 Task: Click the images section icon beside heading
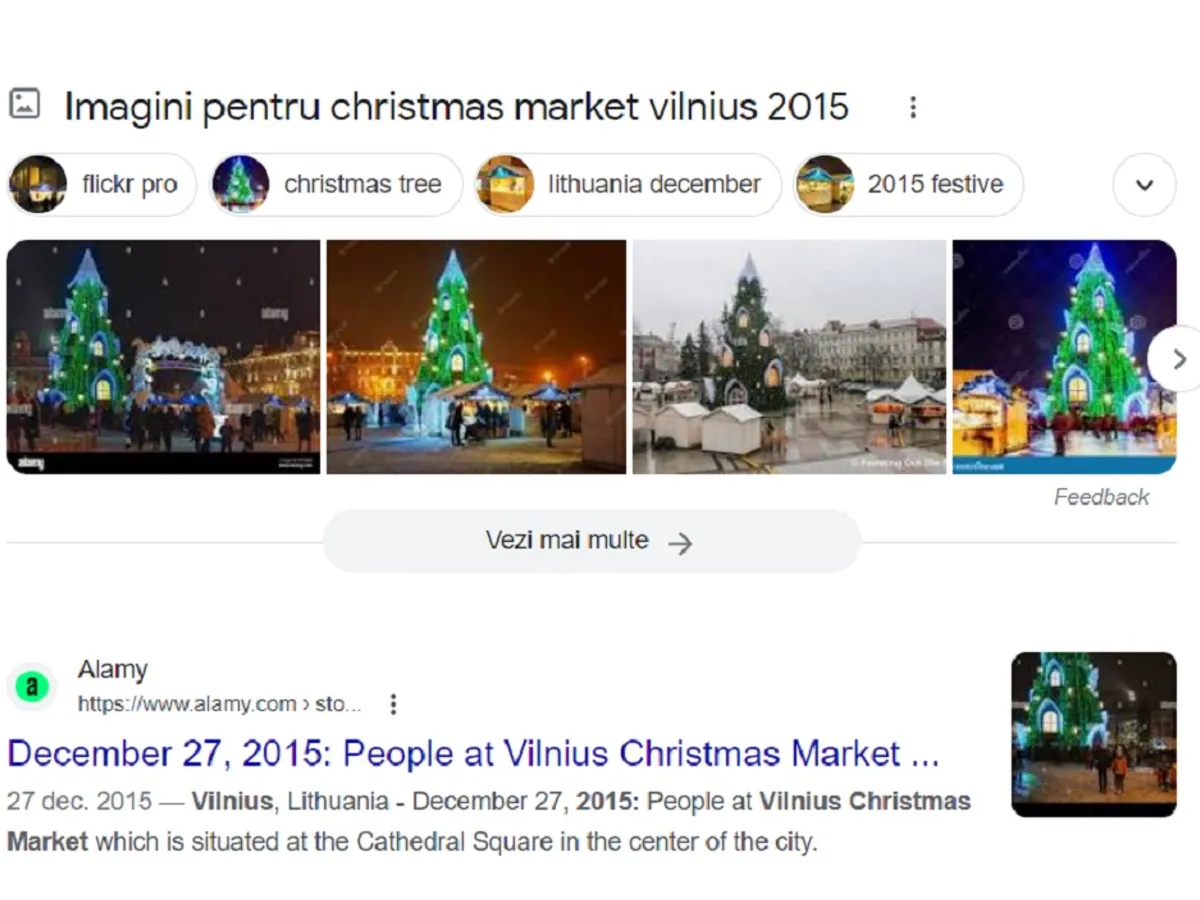24,104
